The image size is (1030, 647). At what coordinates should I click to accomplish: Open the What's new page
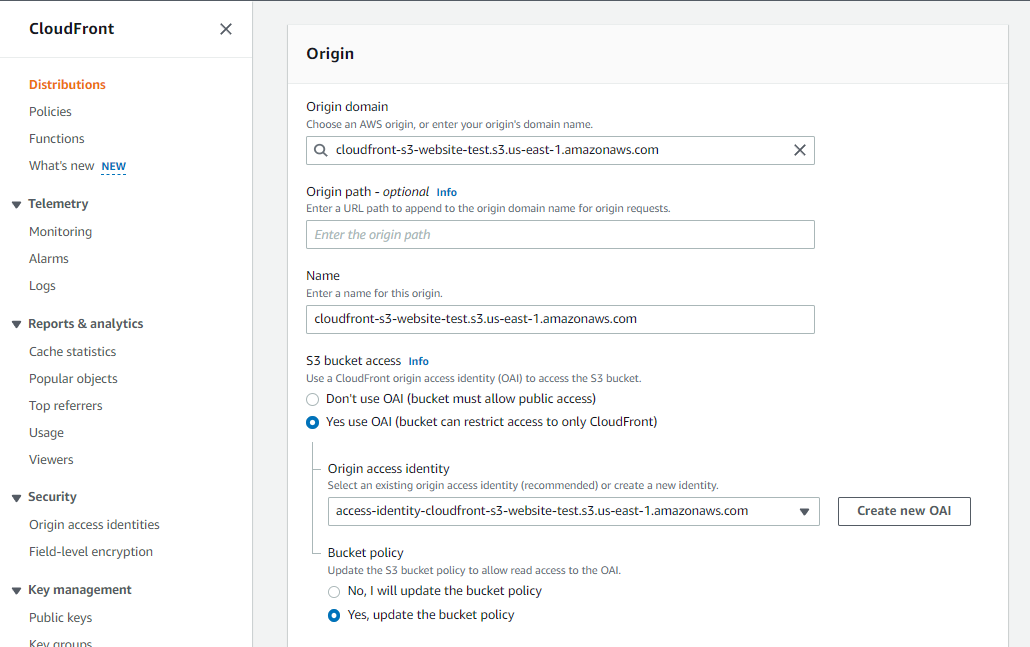[x=62, y=166]
